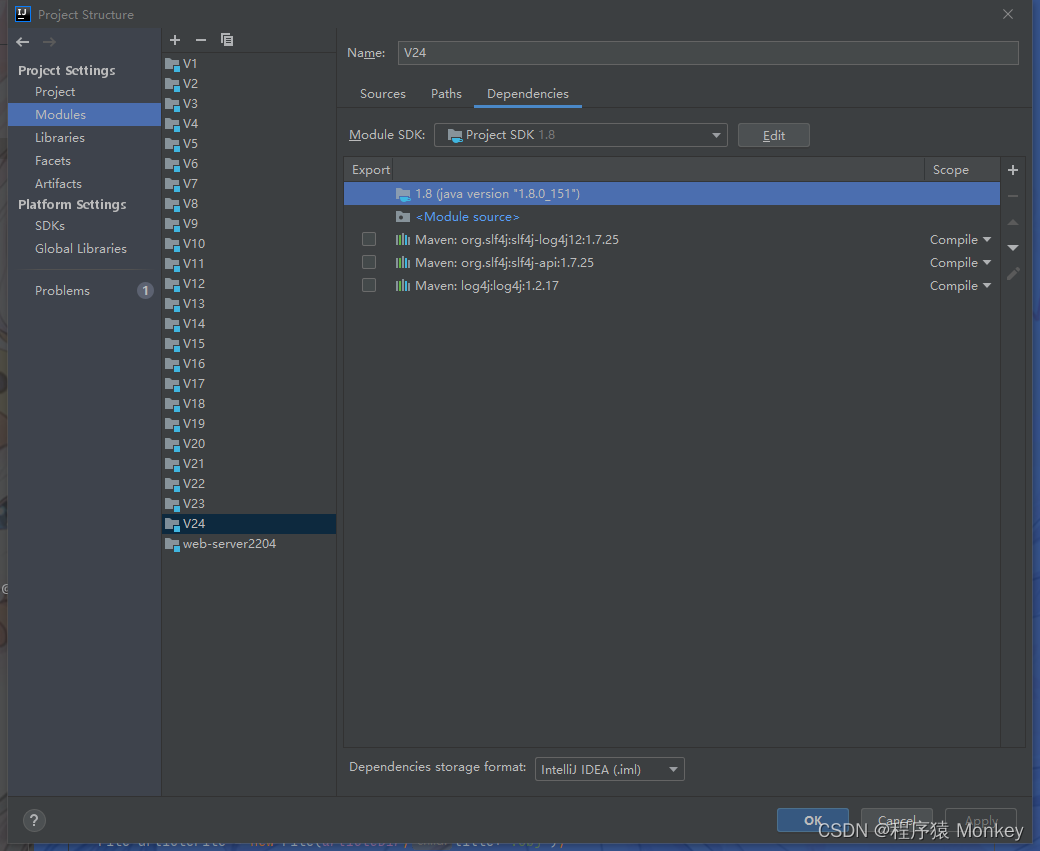Click the Apply button
This screenshot has width=1040, height=851.
click(x=981, y=820)
